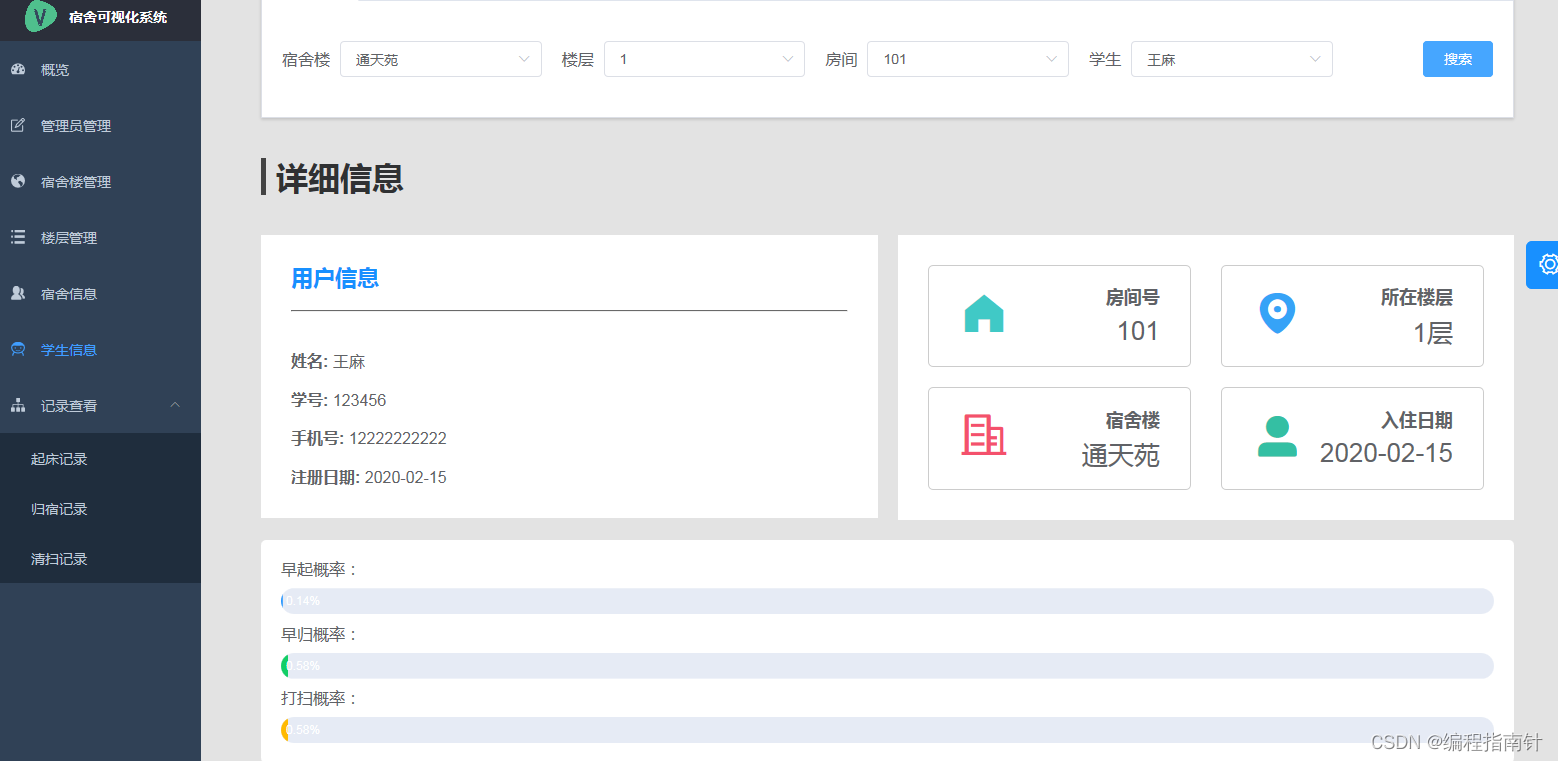Go to 概览 menu item
Image resolution: width=1558 pixels, height=761 pixels.
point(100,70)
